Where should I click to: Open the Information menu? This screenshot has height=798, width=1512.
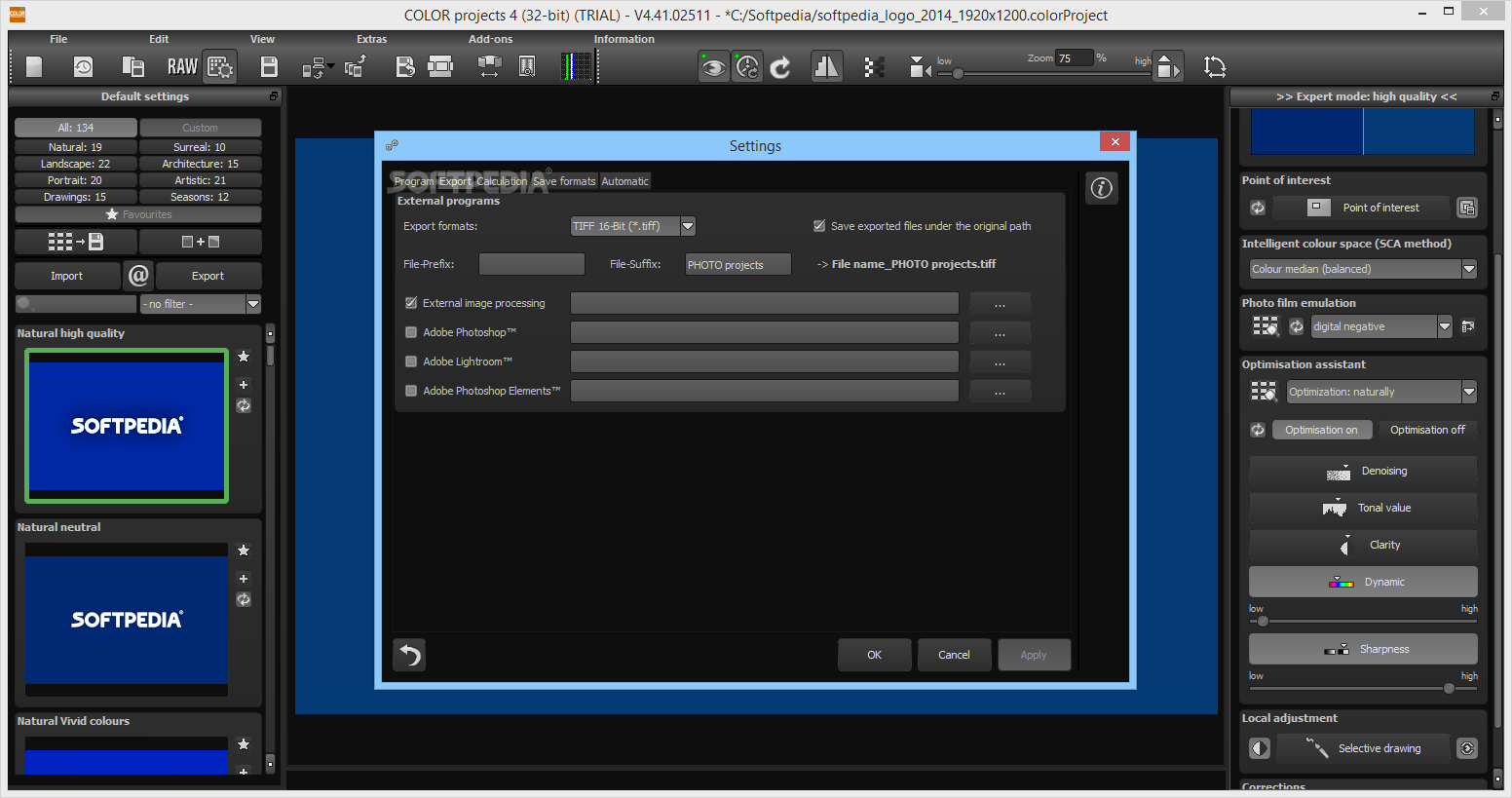pyautogui.click(x=624, y=39)
